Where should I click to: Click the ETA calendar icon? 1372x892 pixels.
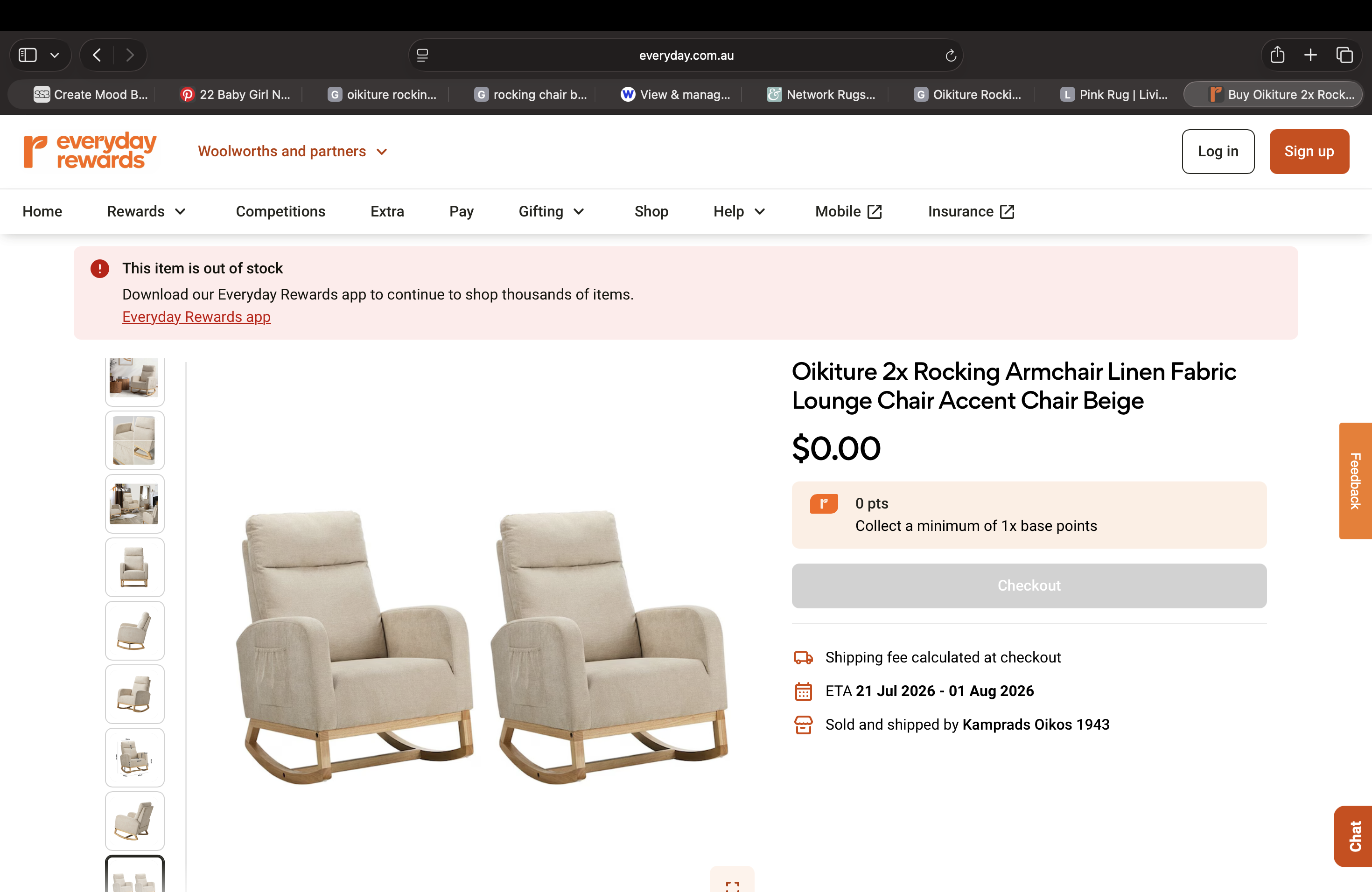803,691
